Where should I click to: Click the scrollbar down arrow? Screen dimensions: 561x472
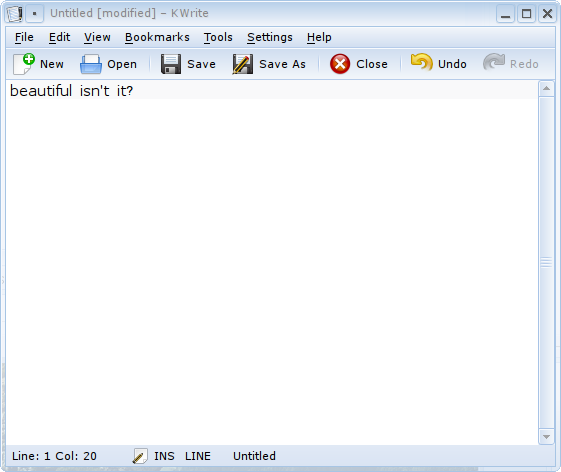pos(546,437)
